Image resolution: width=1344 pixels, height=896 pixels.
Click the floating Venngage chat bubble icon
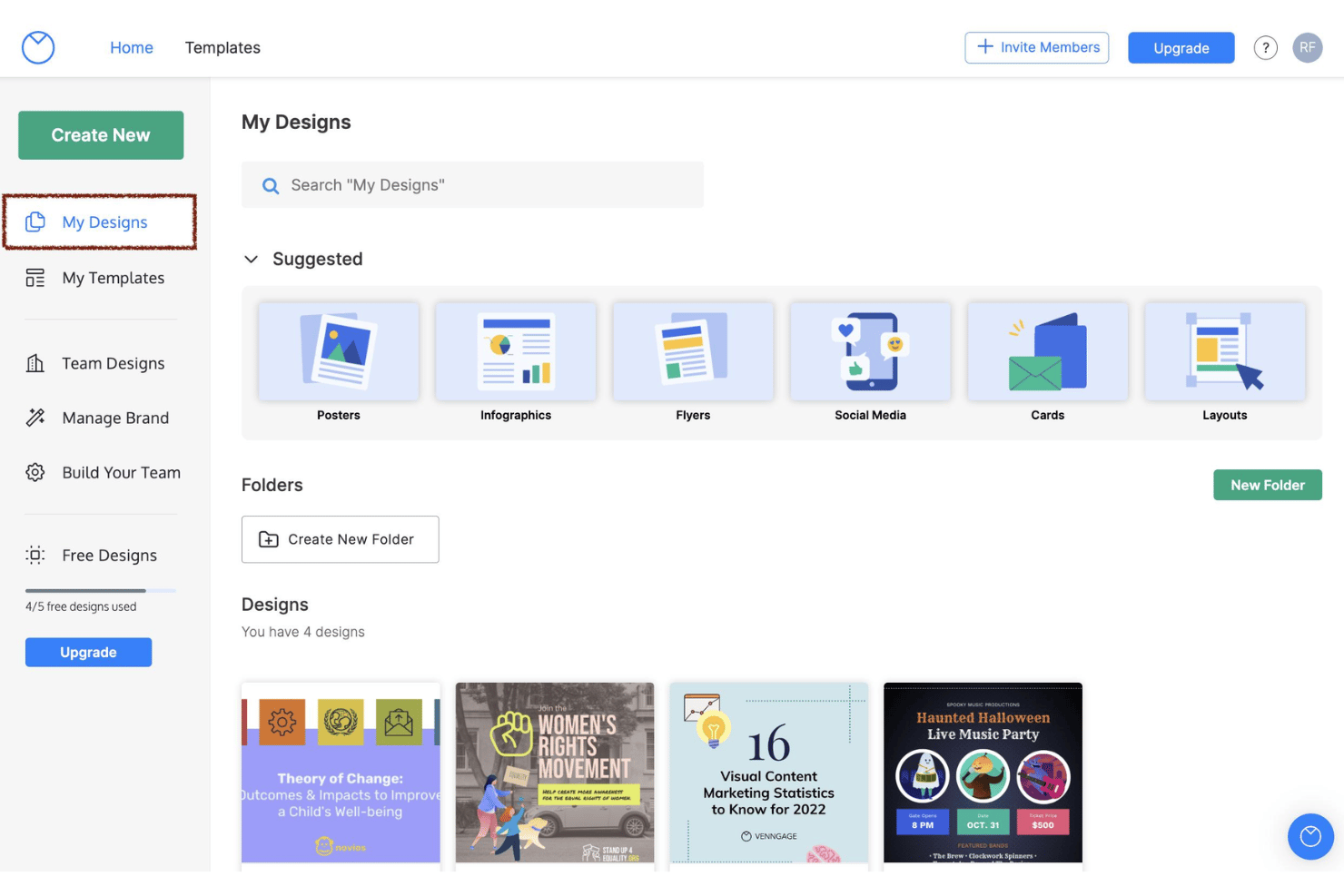coord(1310,836)
